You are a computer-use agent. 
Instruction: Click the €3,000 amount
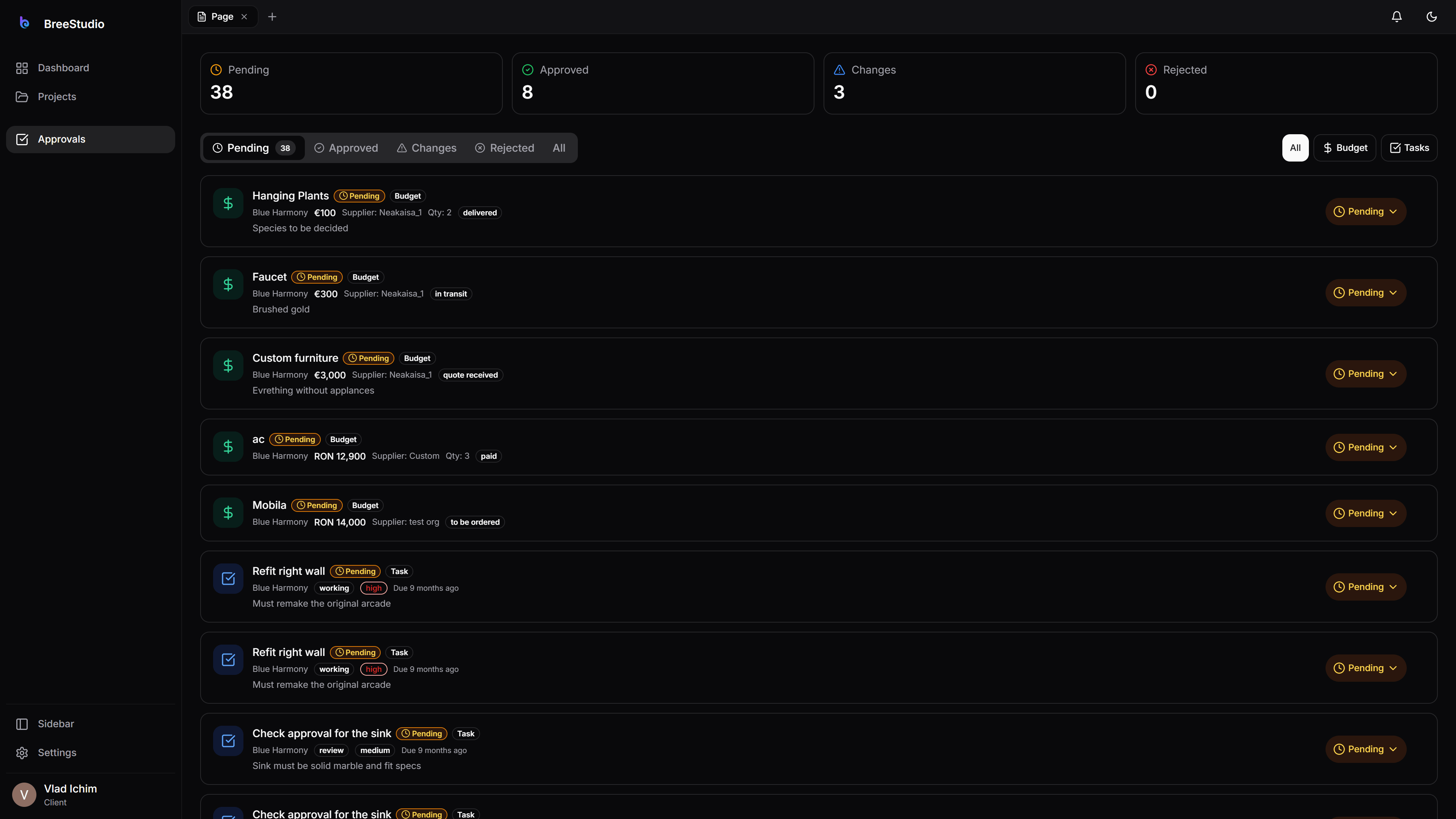(329, 375)
